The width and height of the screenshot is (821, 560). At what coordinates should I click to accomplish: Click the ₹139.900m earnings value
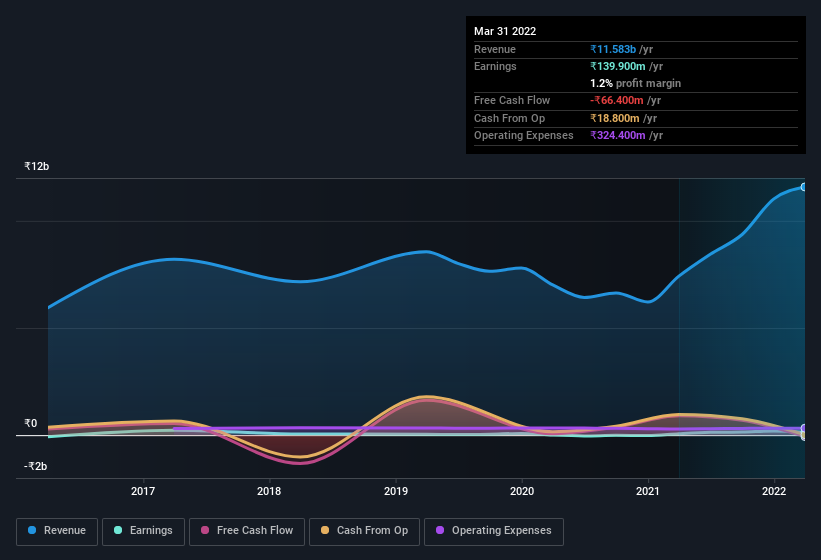coord(618,66)
